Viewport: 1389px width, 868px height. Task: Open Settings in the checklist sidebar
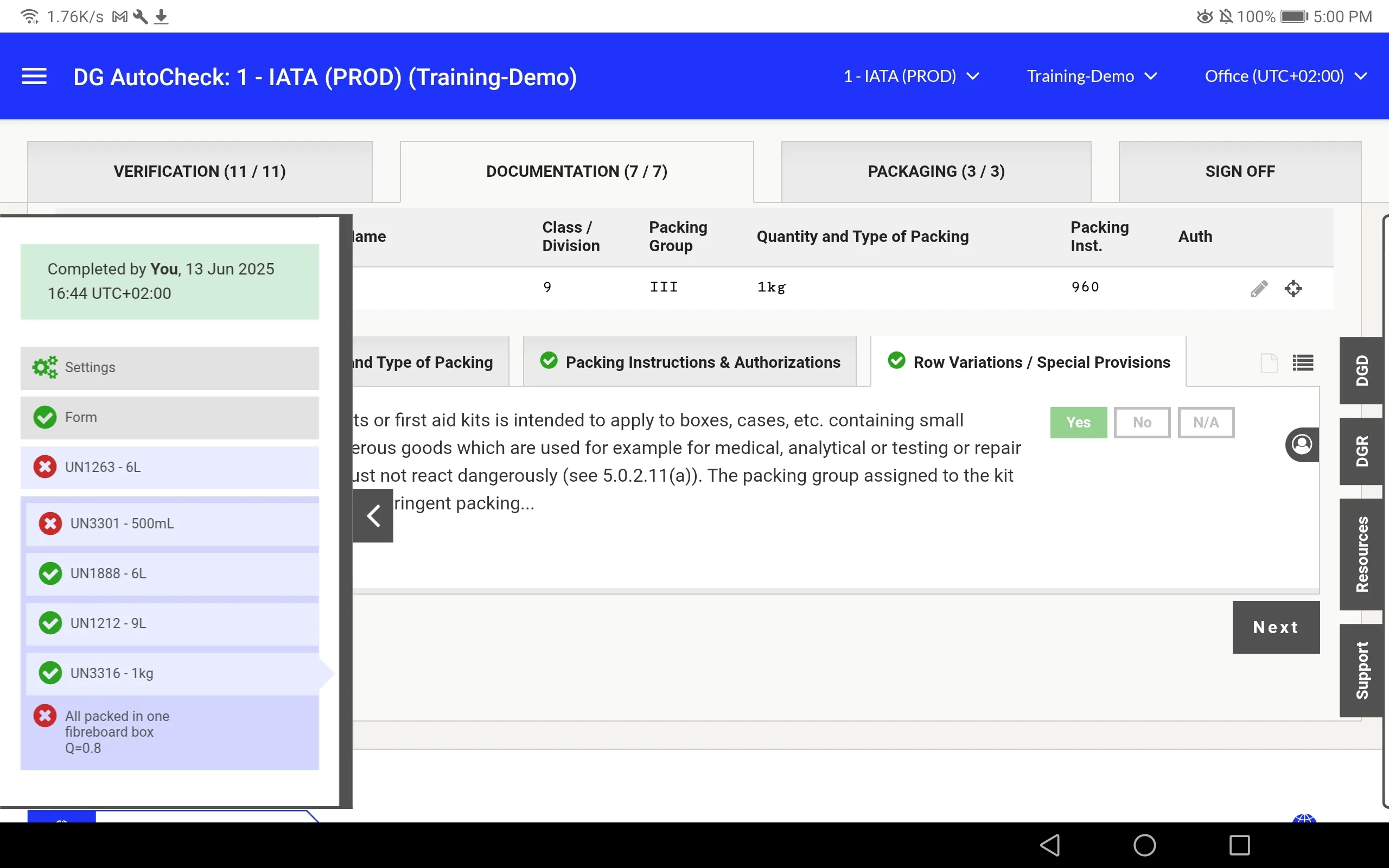coord(170,368)
